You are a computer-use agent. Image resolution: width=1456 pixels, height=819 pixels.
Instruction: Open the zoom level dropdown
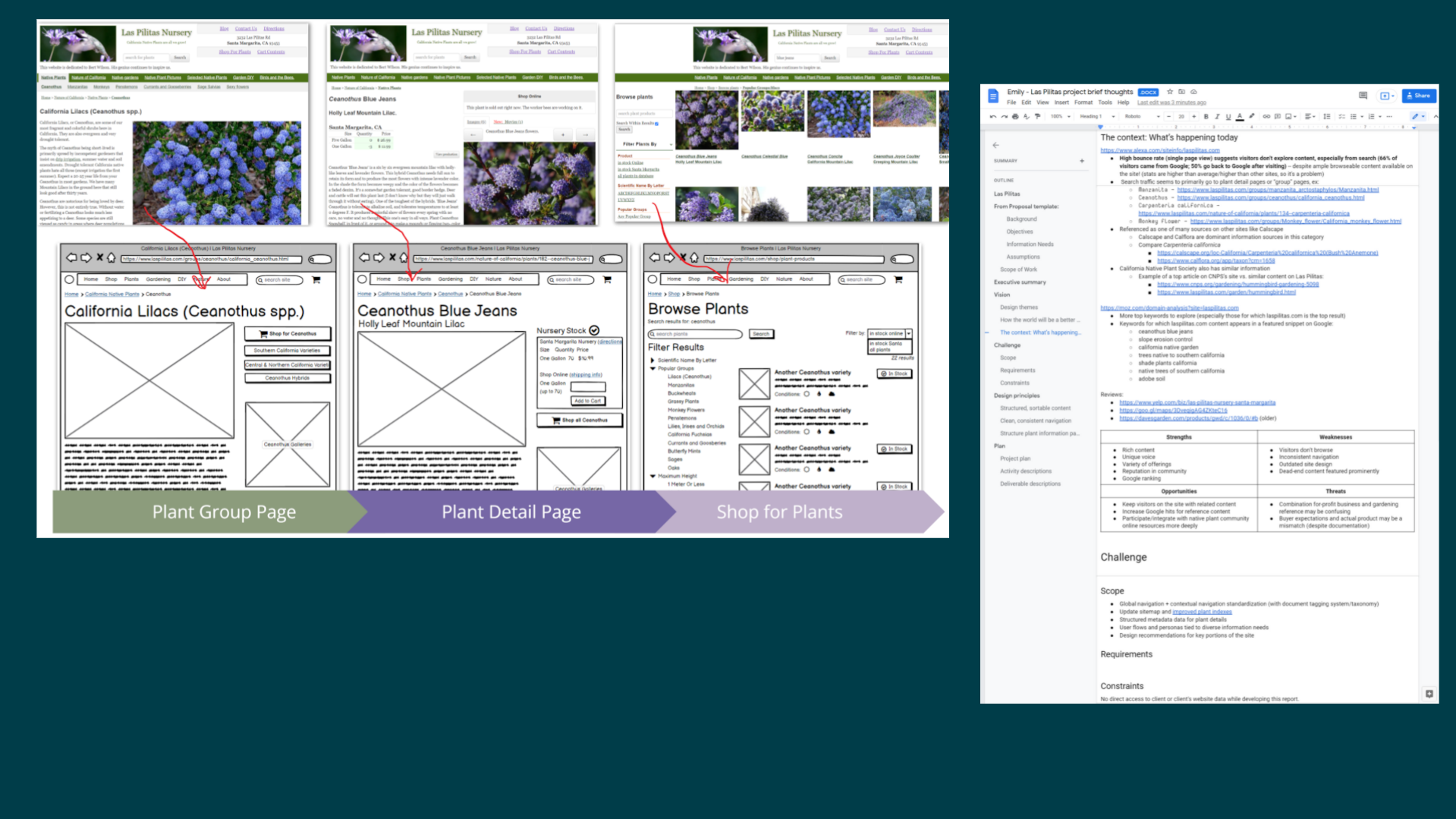point(1060,116)
